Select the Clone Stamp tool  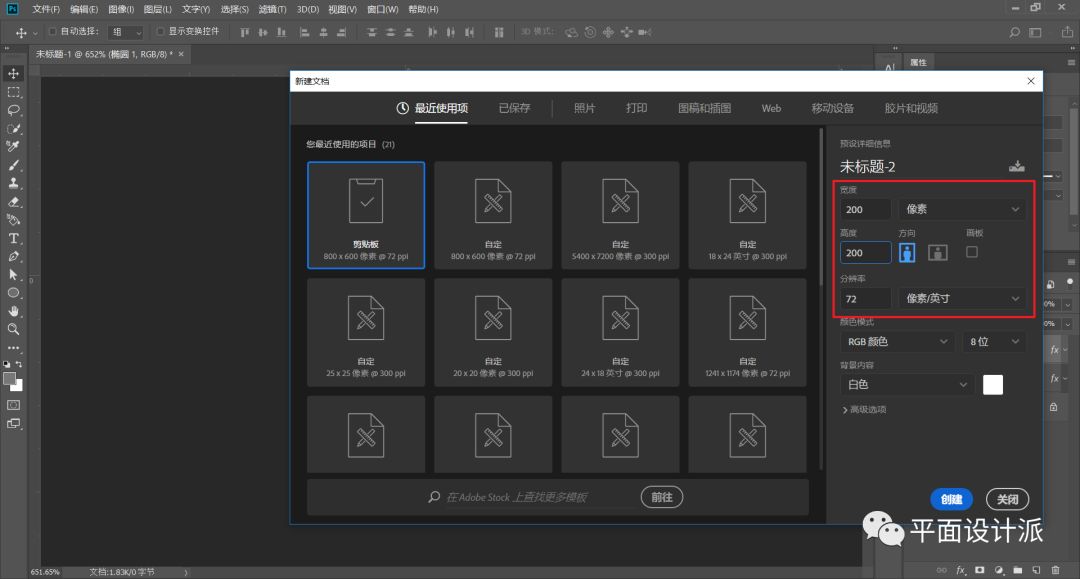14,183
